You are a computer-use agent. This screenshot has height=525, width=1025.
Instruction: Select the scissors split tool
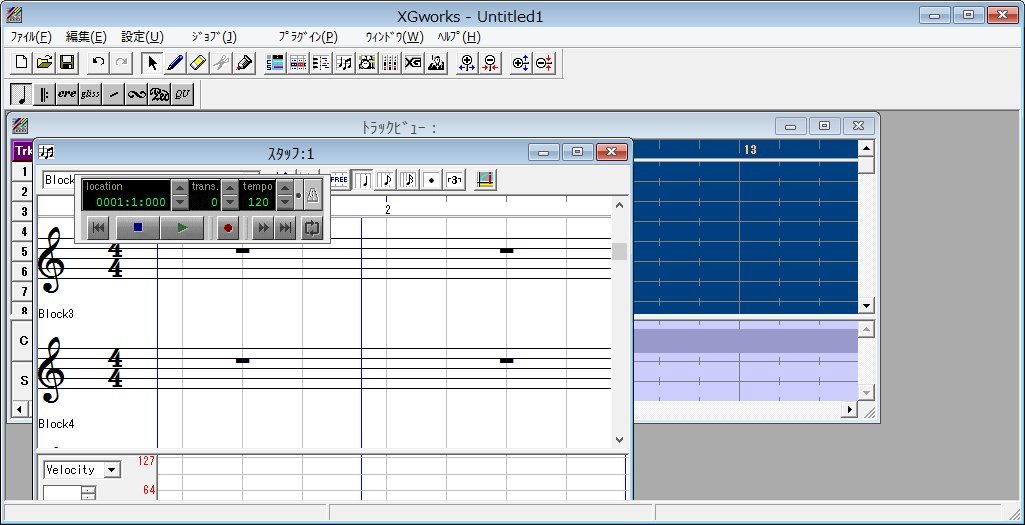(x=221, y=63)
